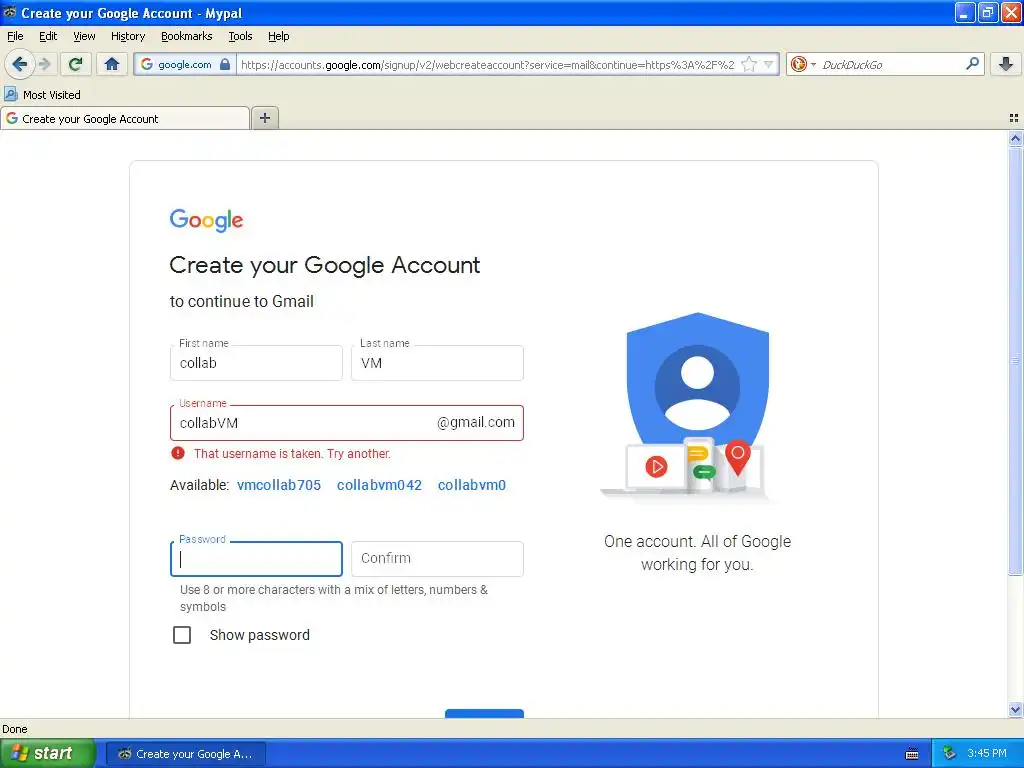Go back with the browser Back arrow
The height and width of the screenshot is (768, 1024).
(x=19, y=64)
